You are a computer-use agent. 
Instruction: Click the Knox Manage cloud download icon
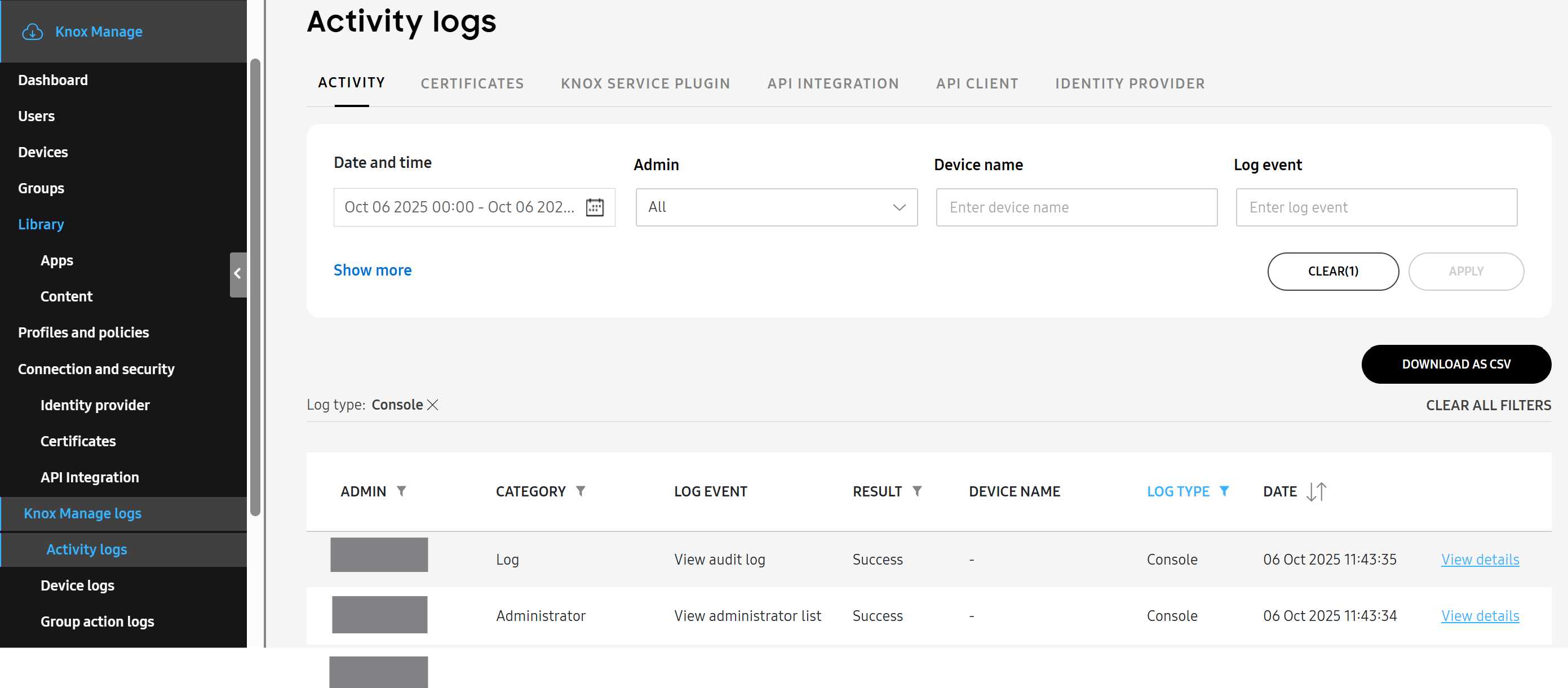pyautogui.click(x=32, y=32)
